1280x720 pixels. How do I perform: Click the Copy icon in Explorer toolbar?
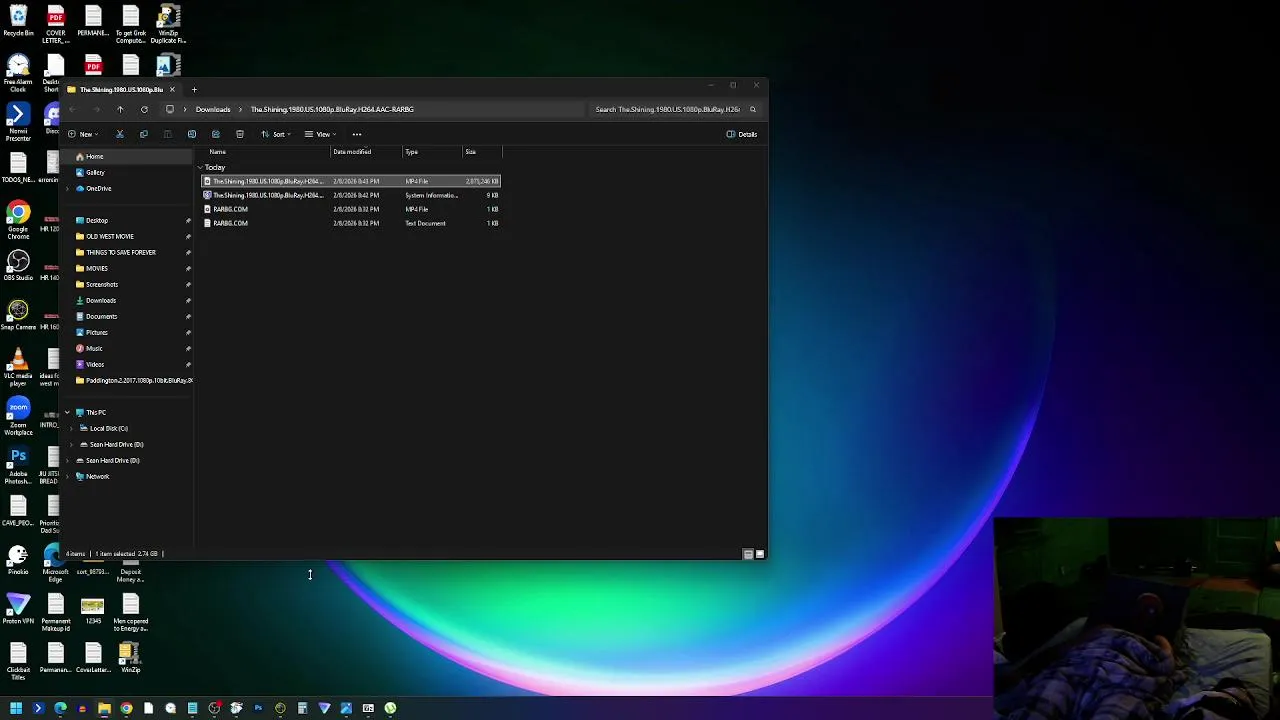tap(143, 134)
